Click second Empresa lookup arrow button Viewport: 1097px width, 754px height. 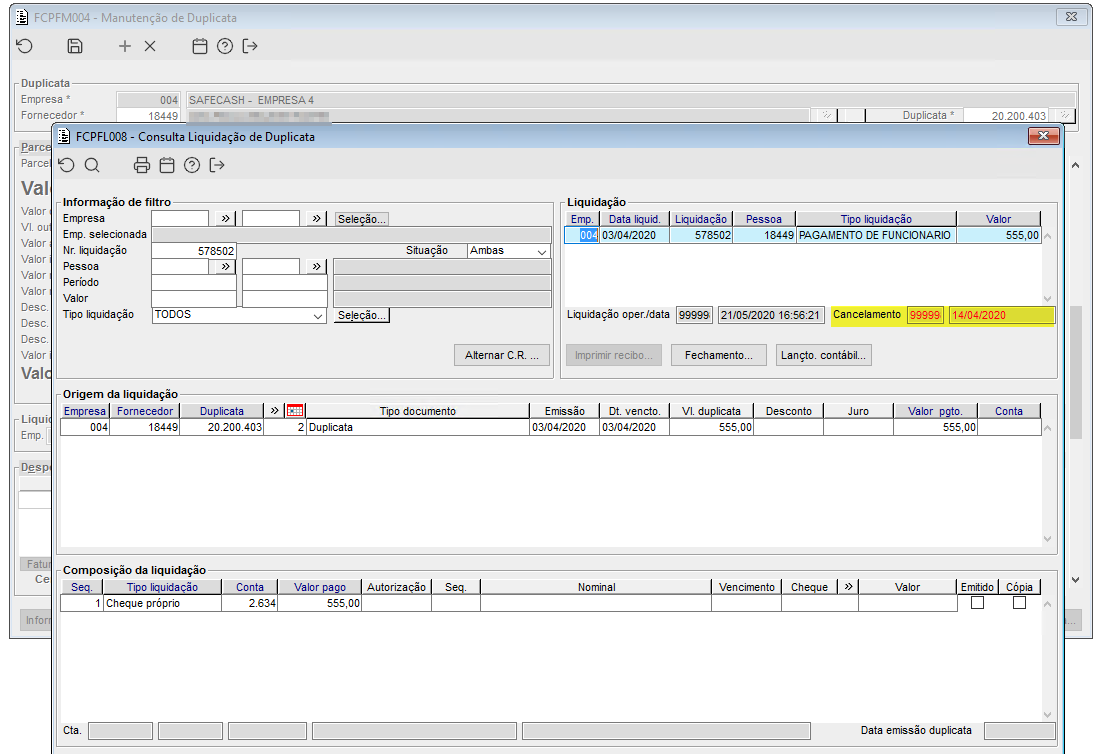click(316, 218)
